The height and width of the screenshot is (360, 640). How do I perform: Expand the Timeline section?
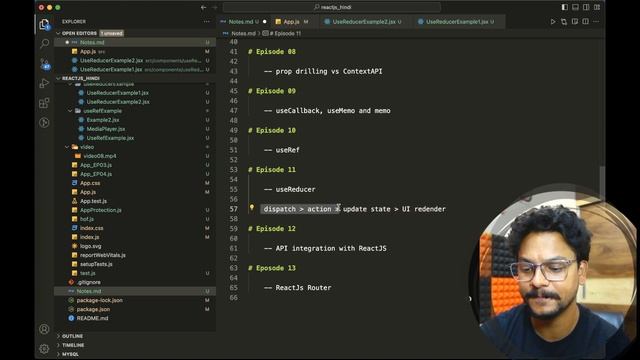[73, 345]
